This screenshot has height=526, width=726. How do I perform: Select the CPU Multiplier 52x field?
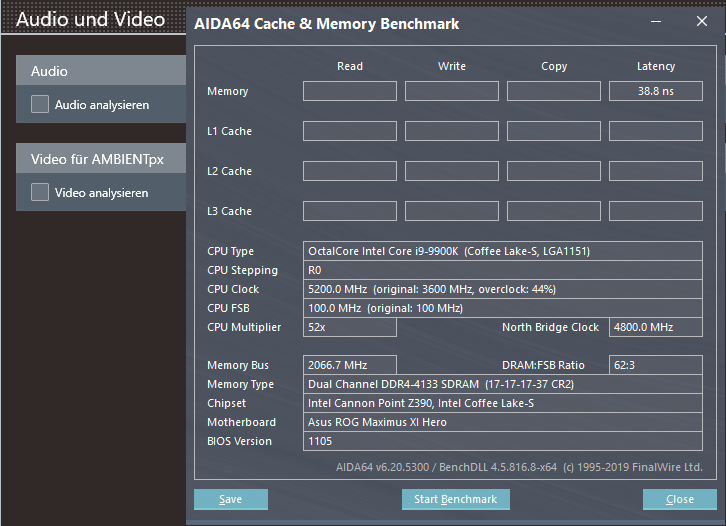350,327
